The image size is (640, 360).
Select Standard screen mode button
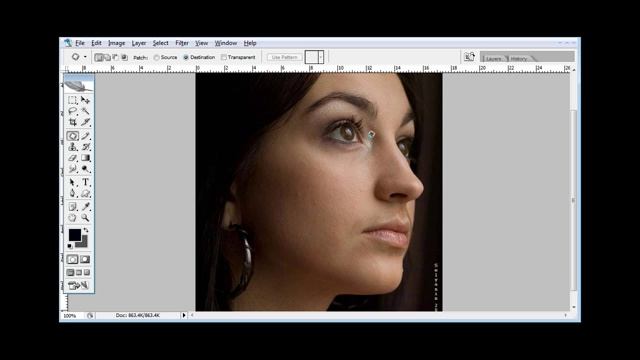pyautogui.click(x=70, y=272)
